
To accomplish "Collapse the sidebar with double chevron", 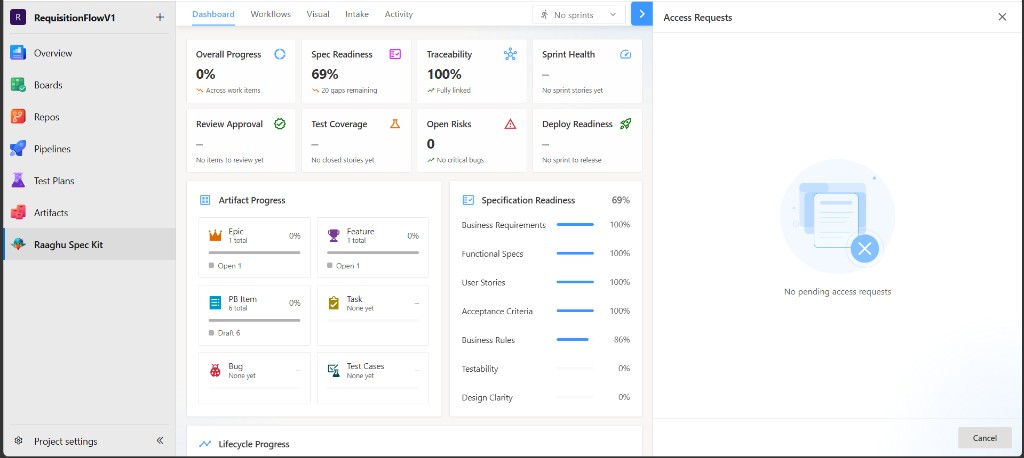I will pyautogui.click(x=160, y=441).
